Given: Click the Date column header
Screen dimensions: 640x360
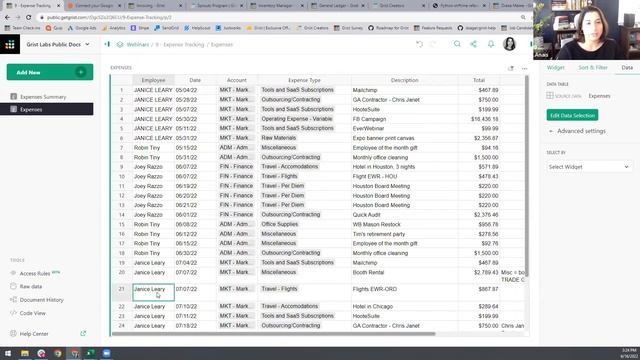Looking at the screenshot, I should click(195, 80).
